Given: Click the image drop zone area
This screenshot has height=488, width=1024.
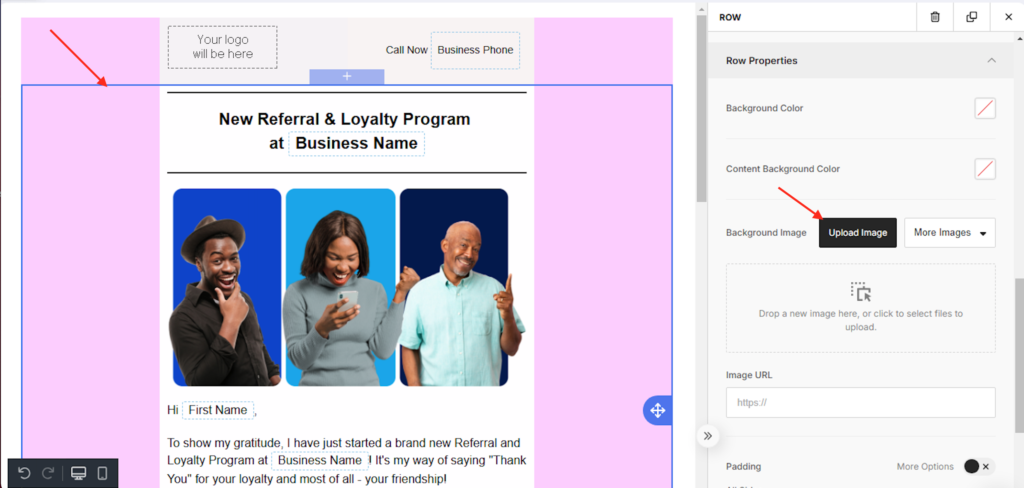Looking at the screenshot, I should (x=860, y=308).
